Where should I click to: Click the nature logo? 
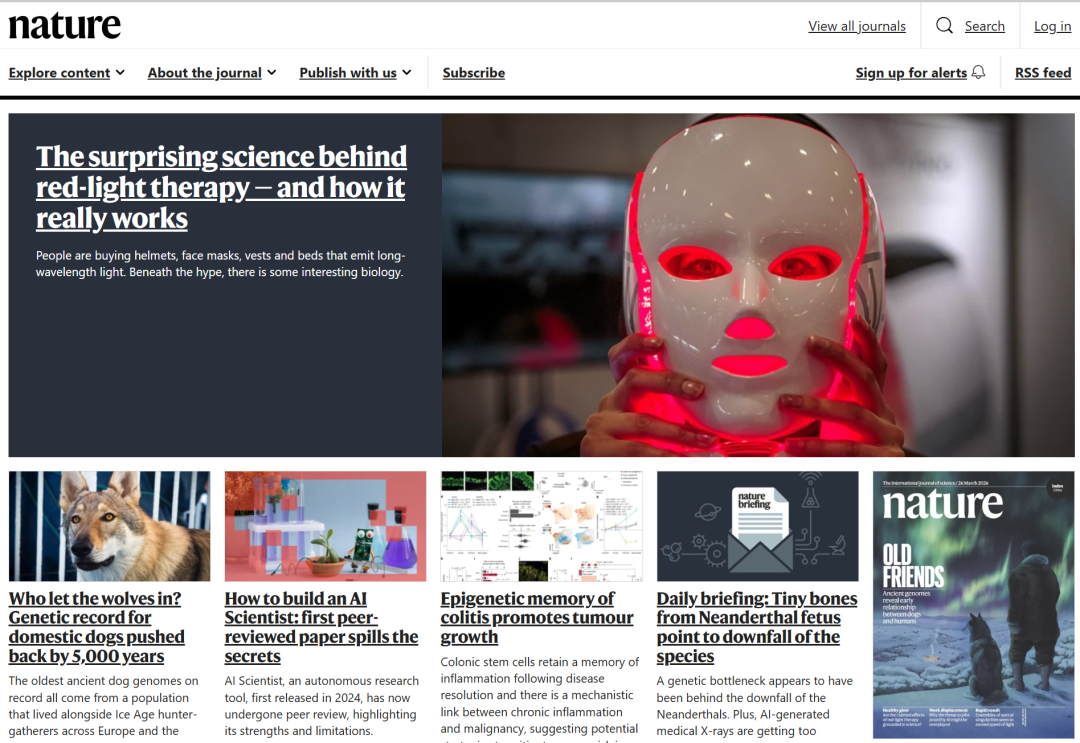[x=65, y=25]
